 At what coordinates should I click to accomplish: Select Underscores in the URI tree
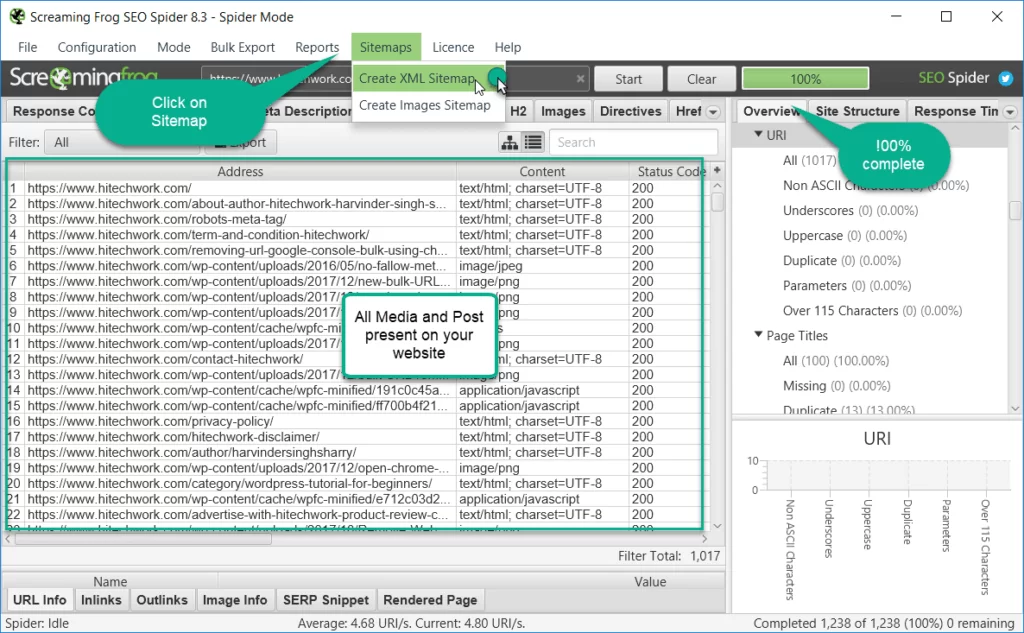[850, 210]
